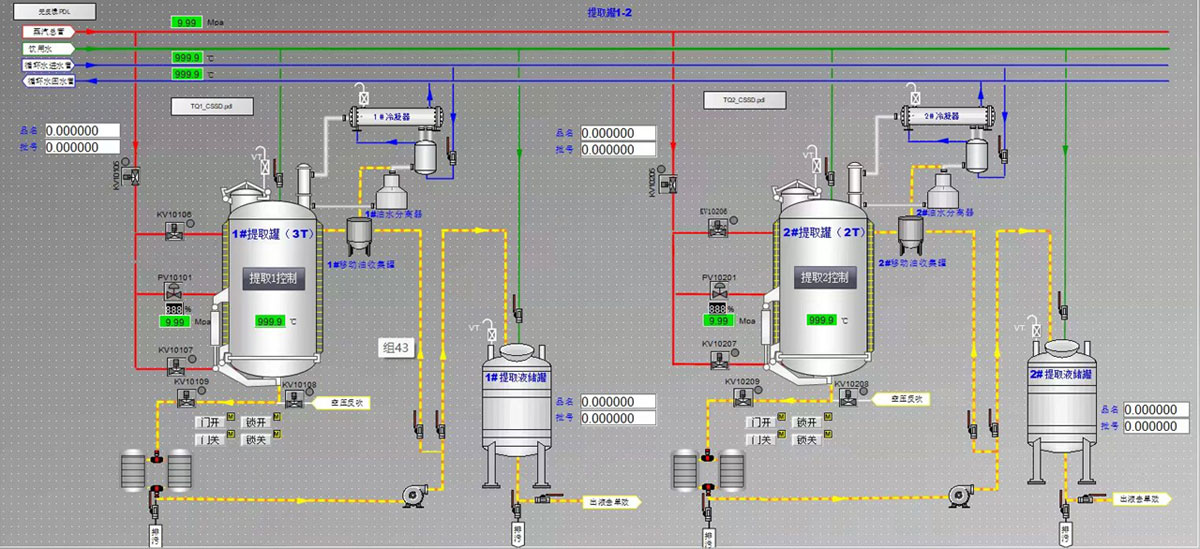The image size is (1200, 549).
Task: Click the 组43 group label
Action: [396, 348]
